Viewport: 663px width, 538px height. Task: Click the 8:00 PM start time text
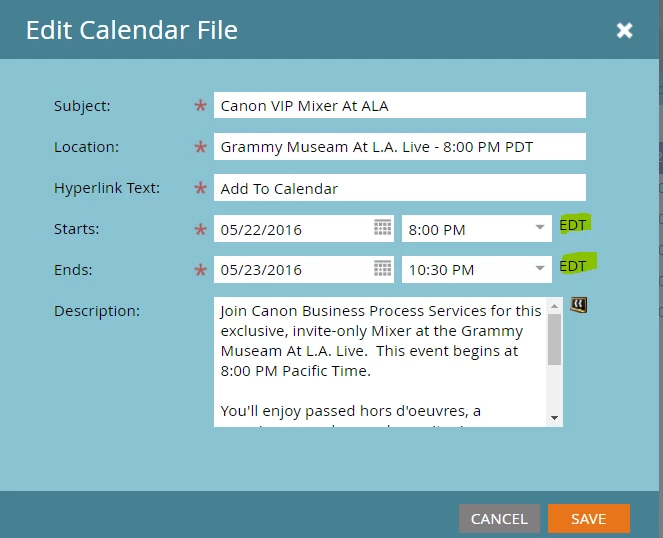(437, 230)
